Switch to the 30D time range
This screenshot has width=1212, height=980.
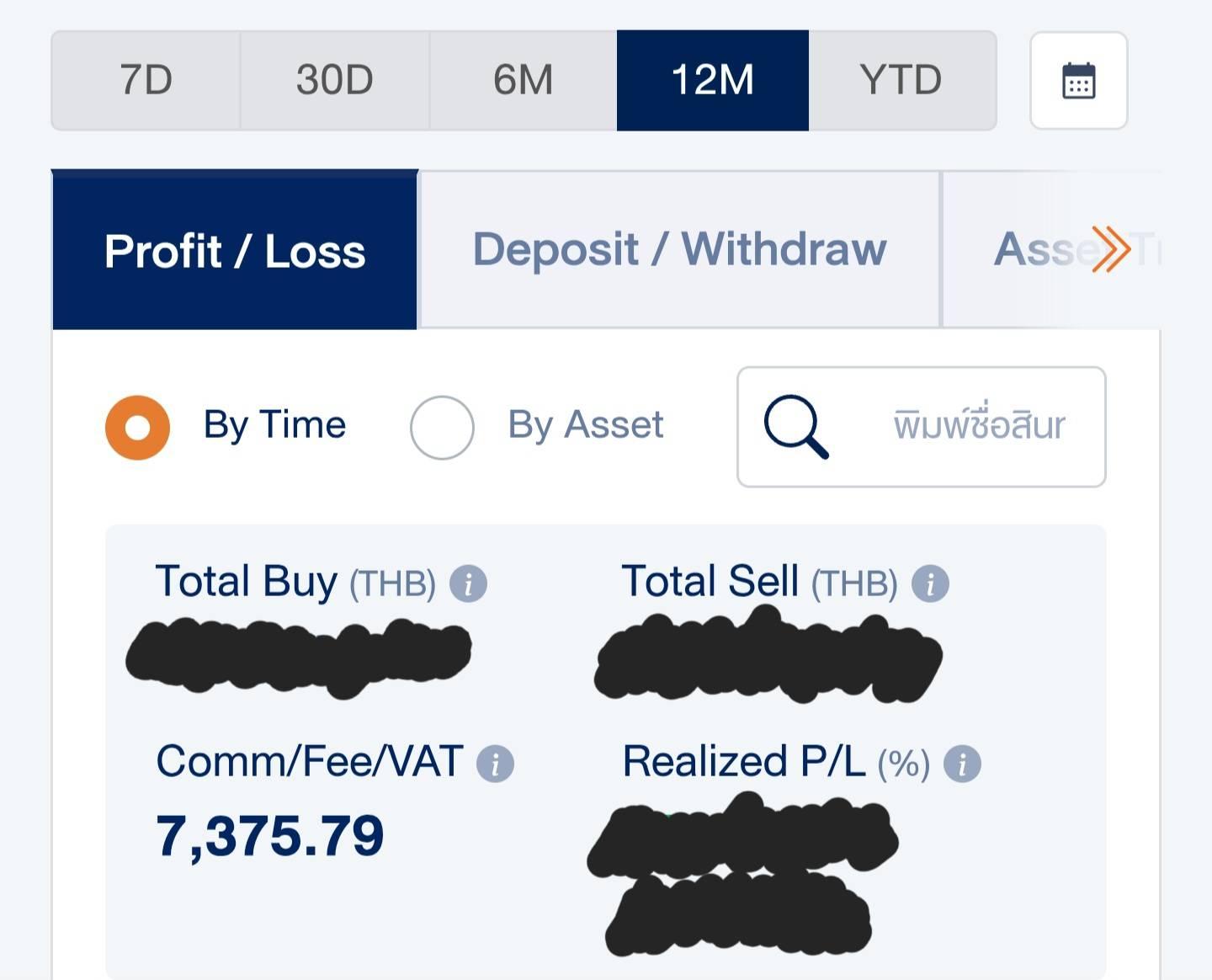334,81
